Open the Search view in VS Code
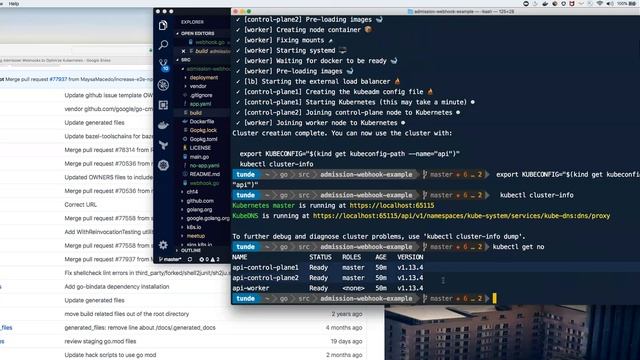Viewport: 640px width, 360px height. pos(163,44)
